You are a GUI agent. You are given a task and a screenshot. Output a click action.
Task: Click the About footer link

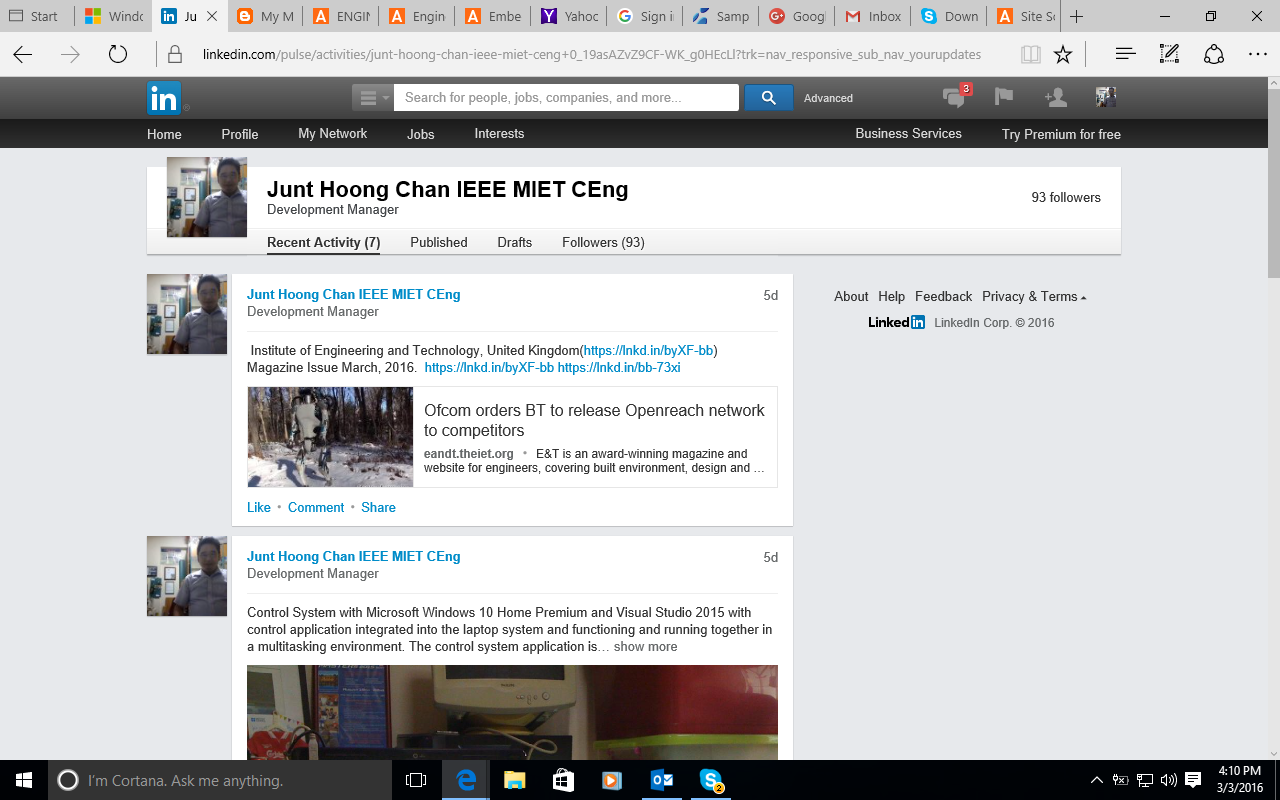click(851, 296)
